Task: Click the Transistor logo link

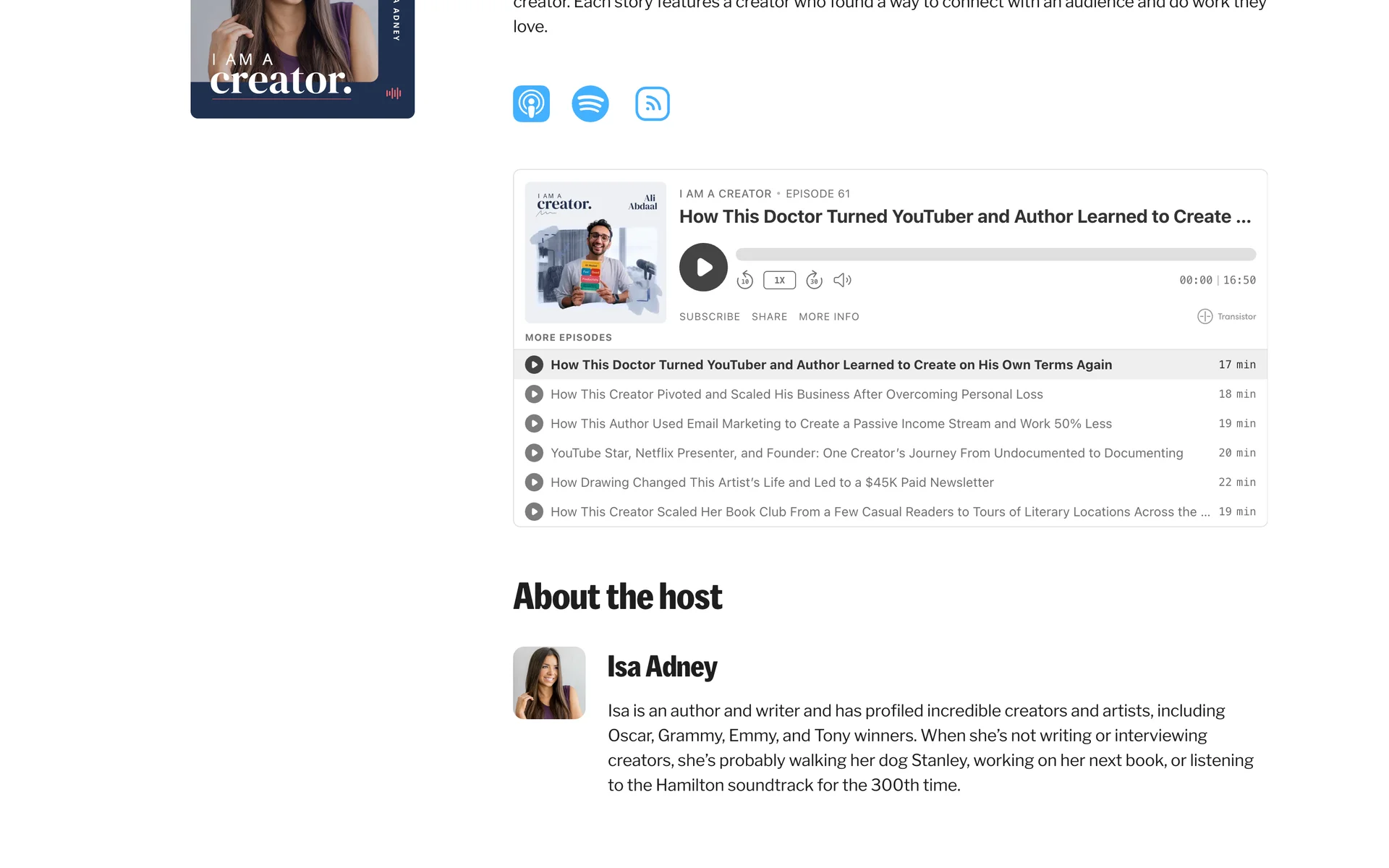Action: pos(1226,316)
